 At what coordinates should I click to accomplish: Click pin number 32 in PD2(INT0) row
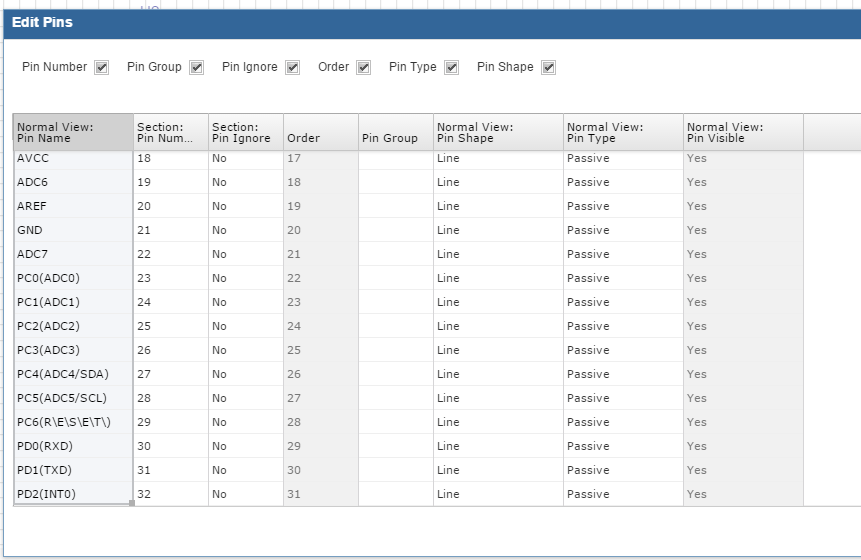tap(171, 494)
